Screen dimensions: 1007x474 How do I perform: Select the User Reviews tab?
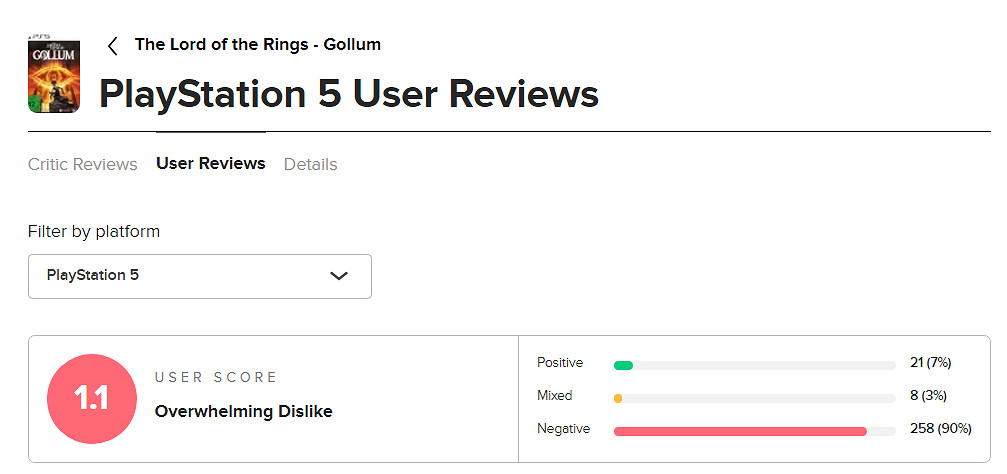(x=210, y=164)
